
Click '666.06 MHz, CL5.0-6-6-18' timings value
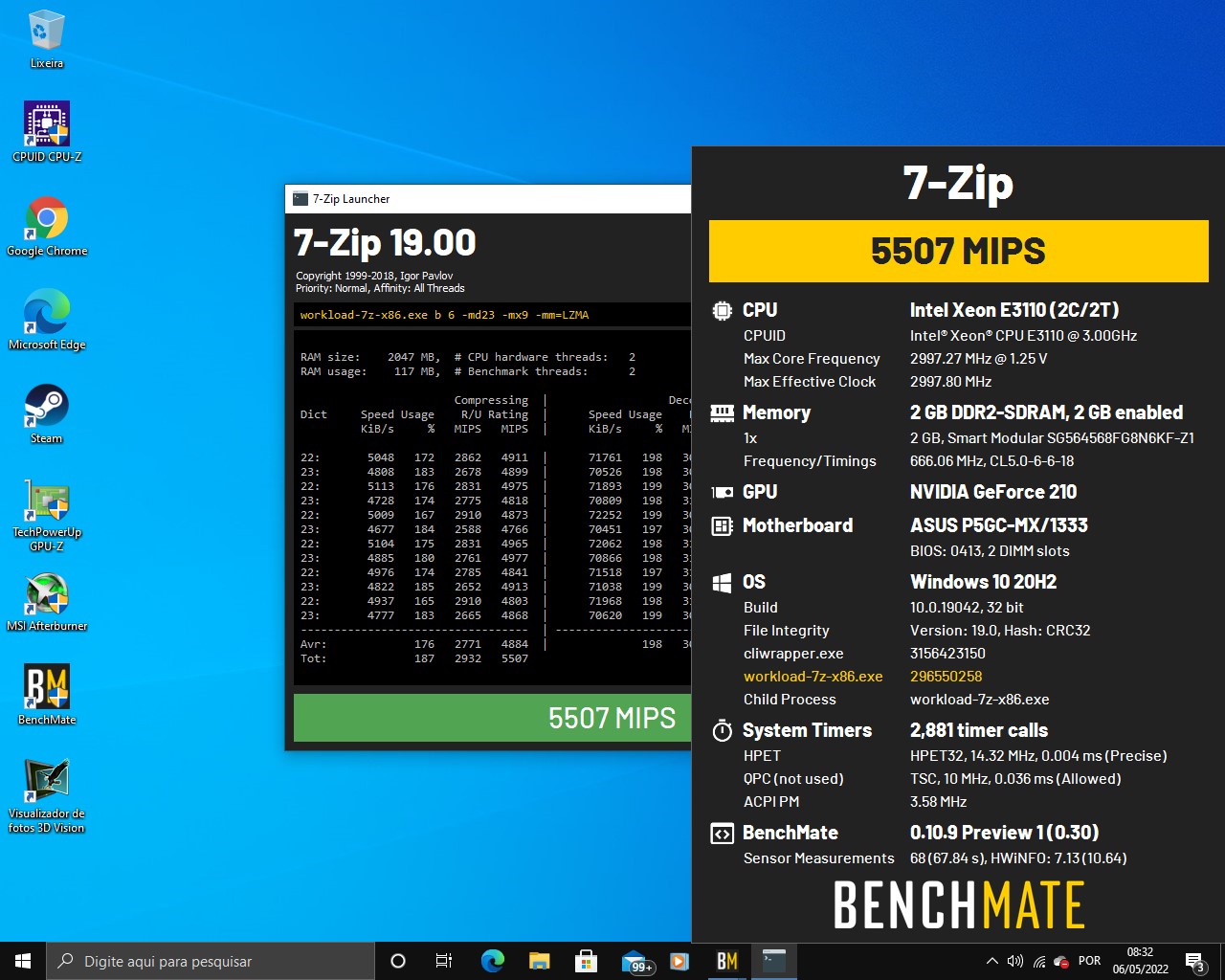991,461
